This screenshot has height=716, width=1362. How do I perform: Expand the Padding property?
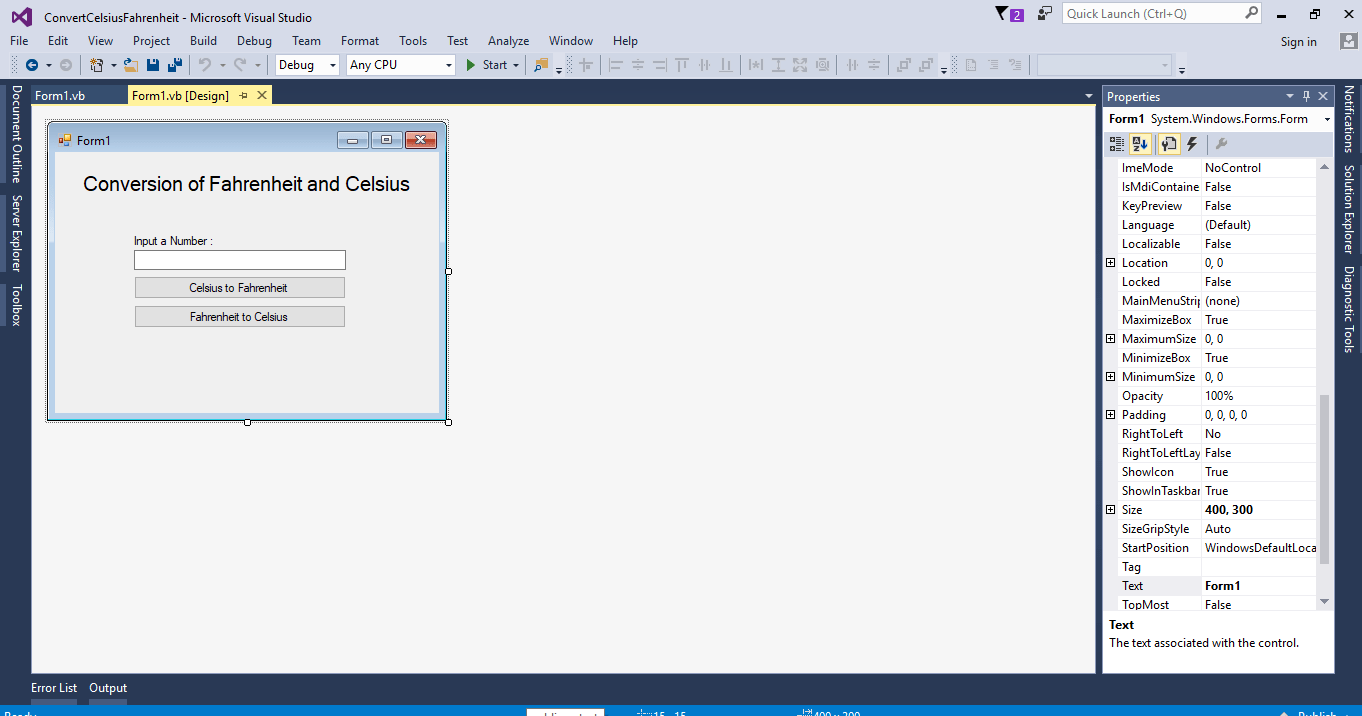click(x=1110, y=414)
